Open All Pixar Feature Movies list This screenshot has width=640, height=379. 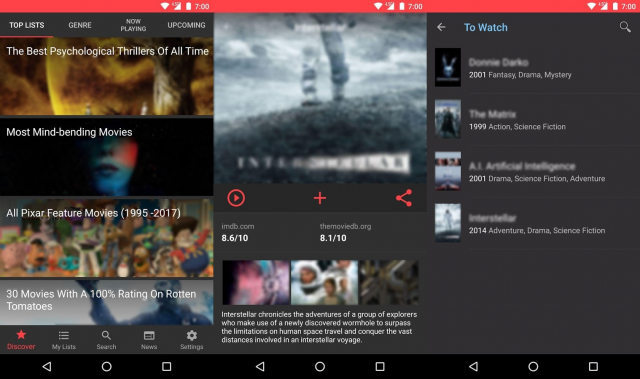point(107,238)
